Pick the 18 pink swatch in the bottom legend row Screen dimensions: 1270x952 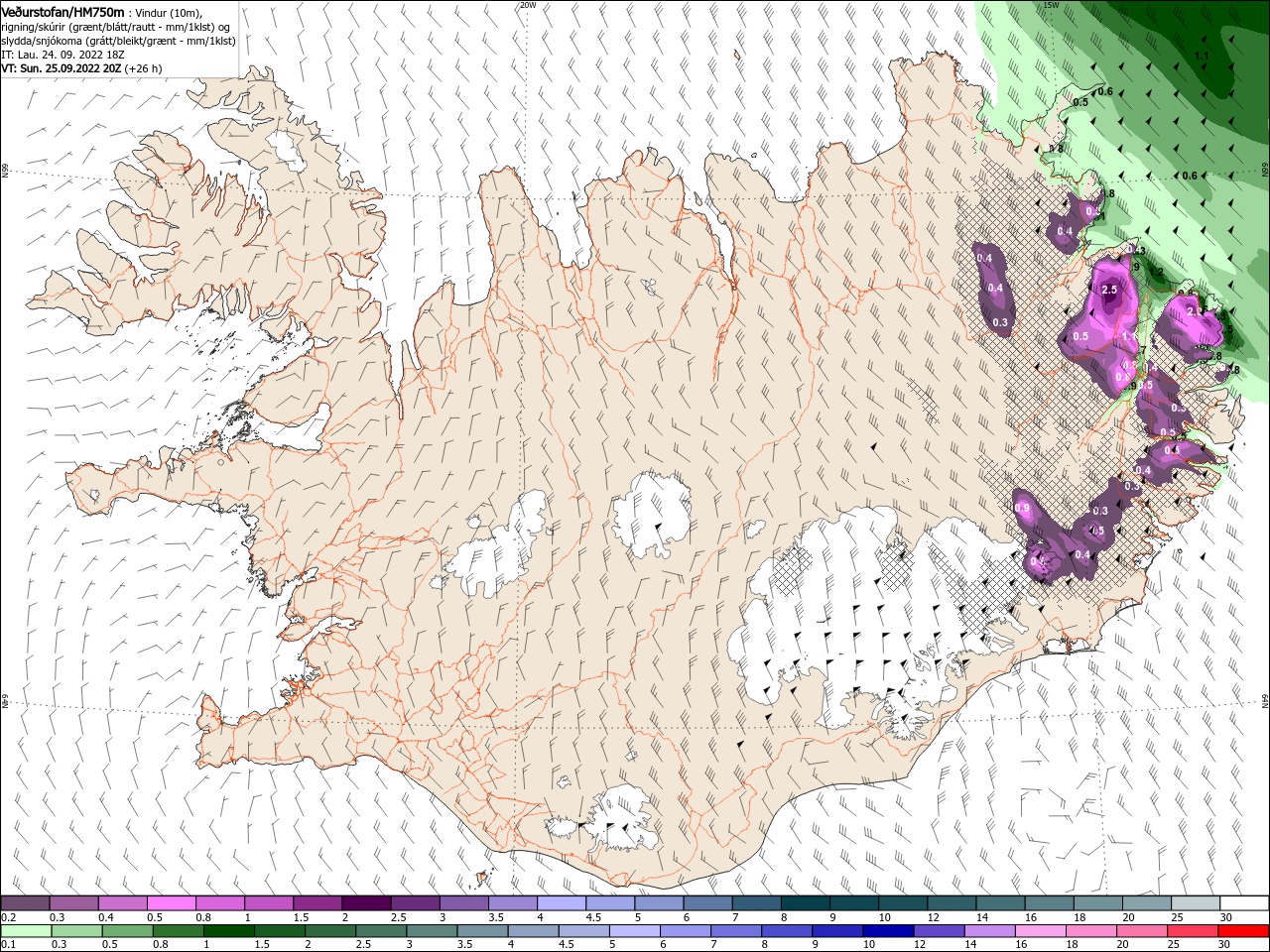pyautogui.click(x=1089, y=931)
